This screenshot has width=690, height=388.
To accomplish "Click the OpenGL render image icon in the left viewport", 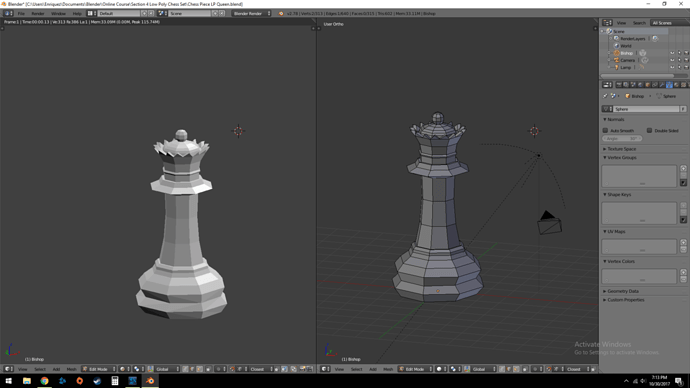I will point(302,369).
